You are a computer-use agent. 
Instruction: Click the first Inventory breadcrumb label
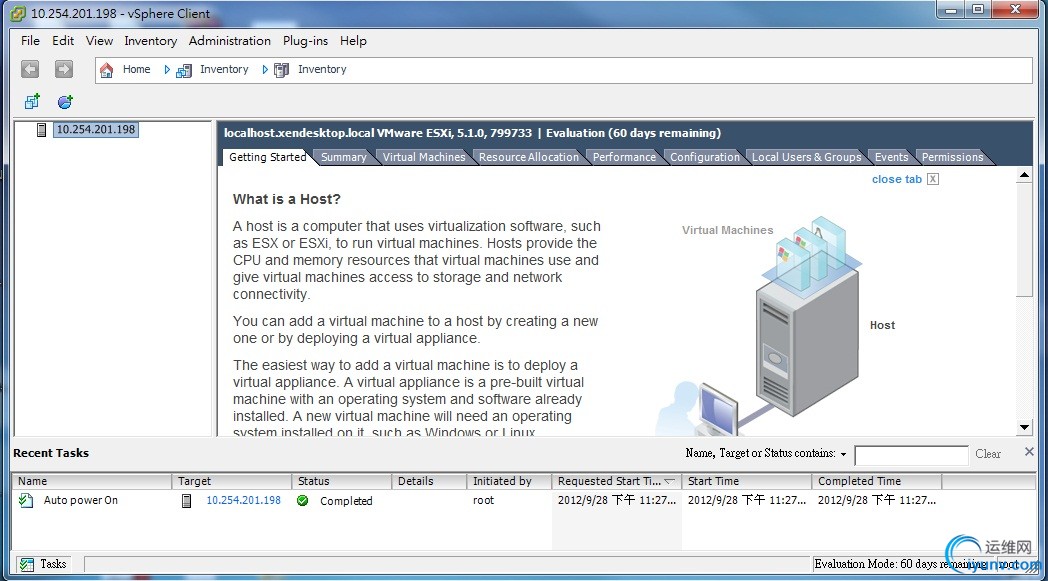(x=224, y=69)
